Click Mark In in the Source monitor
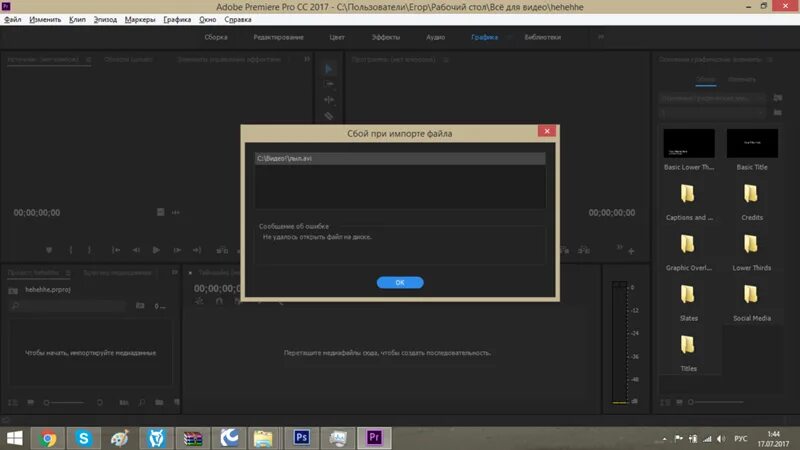The image size is (800, 450). (71, 250)
